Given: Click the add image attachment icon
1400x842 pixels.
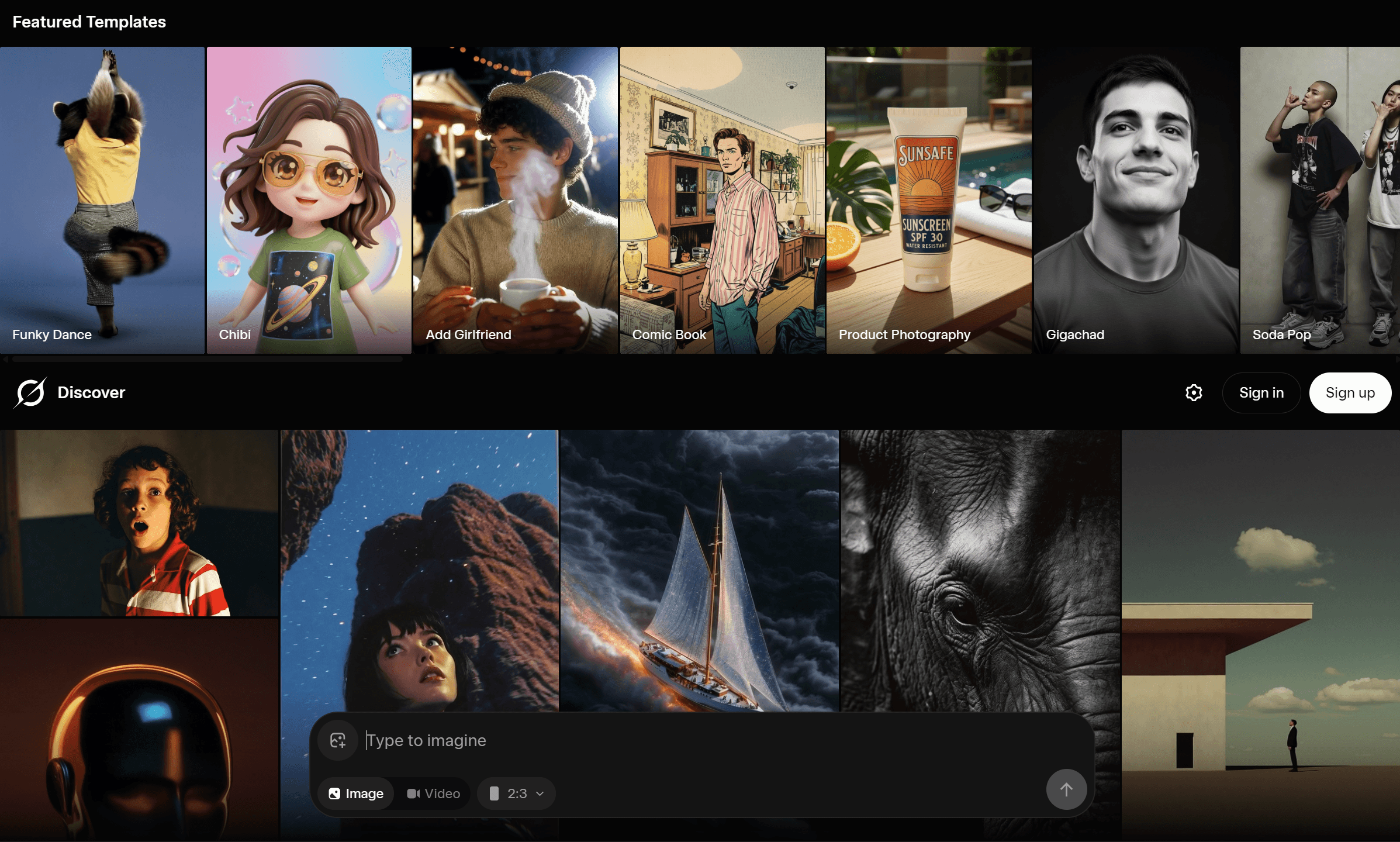Looking at the screenshot, I should pyautogui.click(x=338, y=740).
